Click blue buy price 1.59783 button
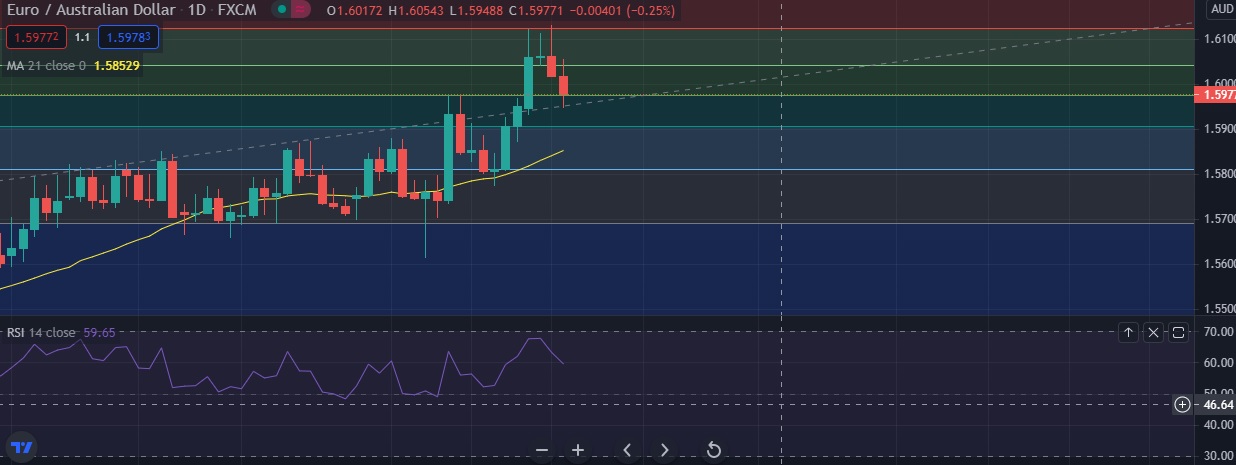1236x465 pixels. click(127, 37)
